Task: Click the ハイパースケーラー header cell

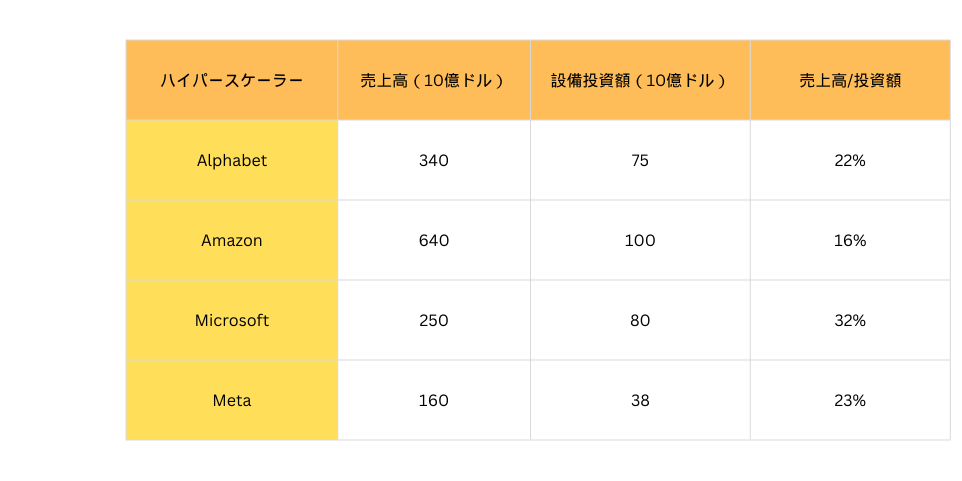Action: pyautogui.click(x=232, y=81)
